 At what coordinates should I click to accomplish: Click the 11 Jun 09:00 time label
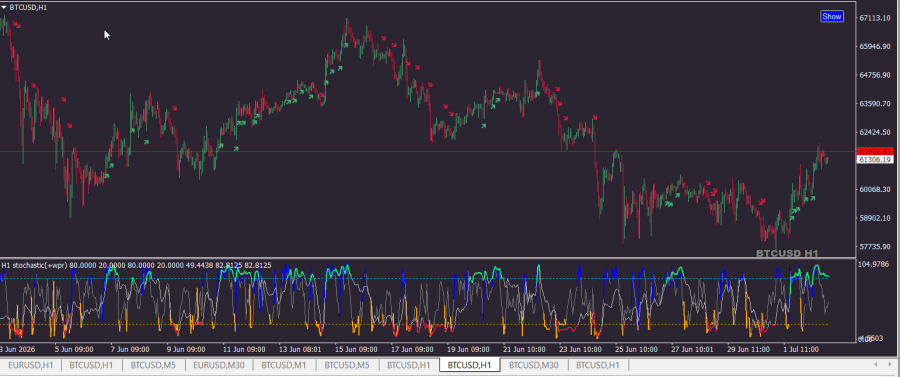pos(244,349)
